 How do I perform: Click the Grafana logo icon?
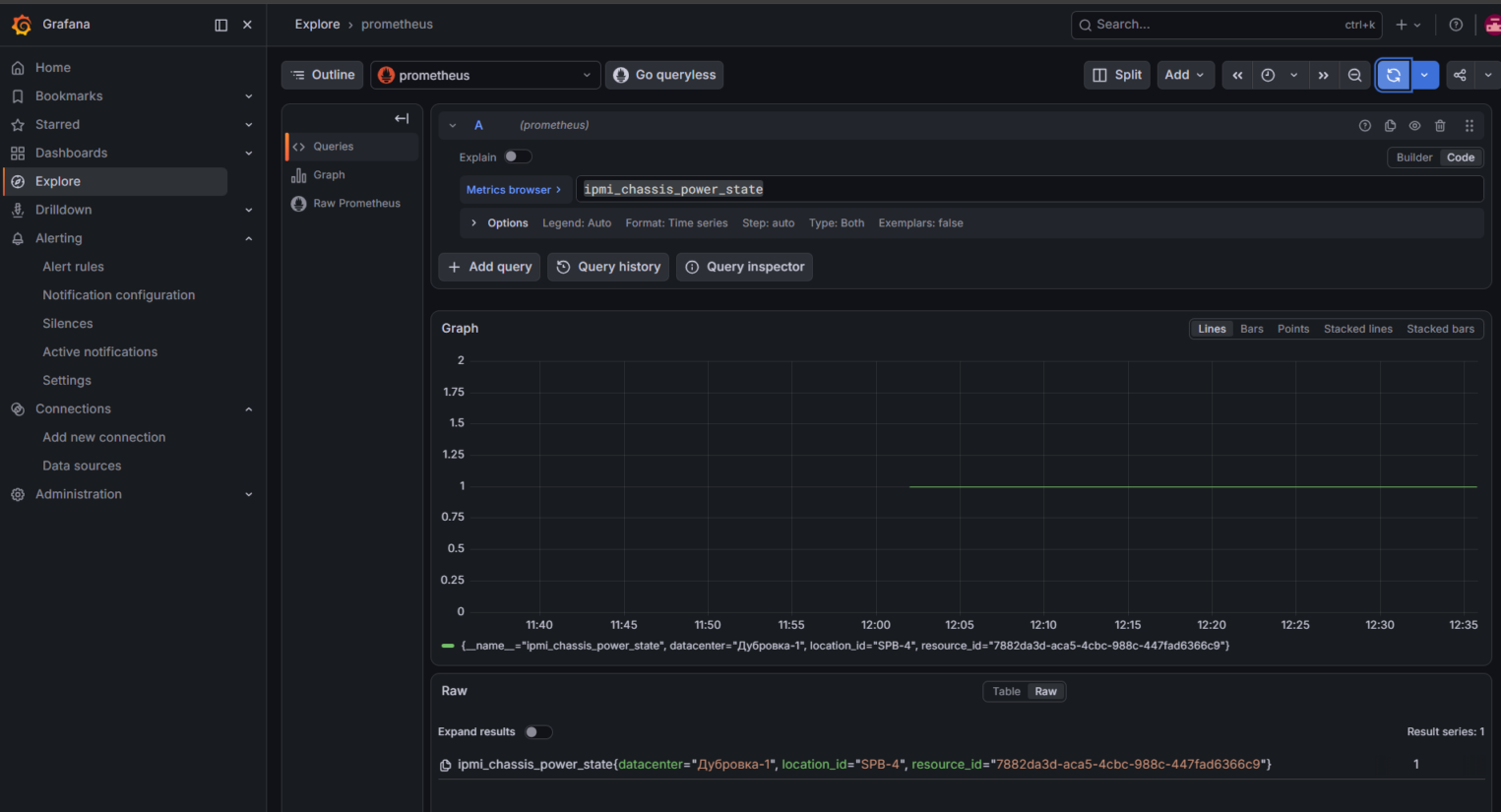(x=22, y=25)
